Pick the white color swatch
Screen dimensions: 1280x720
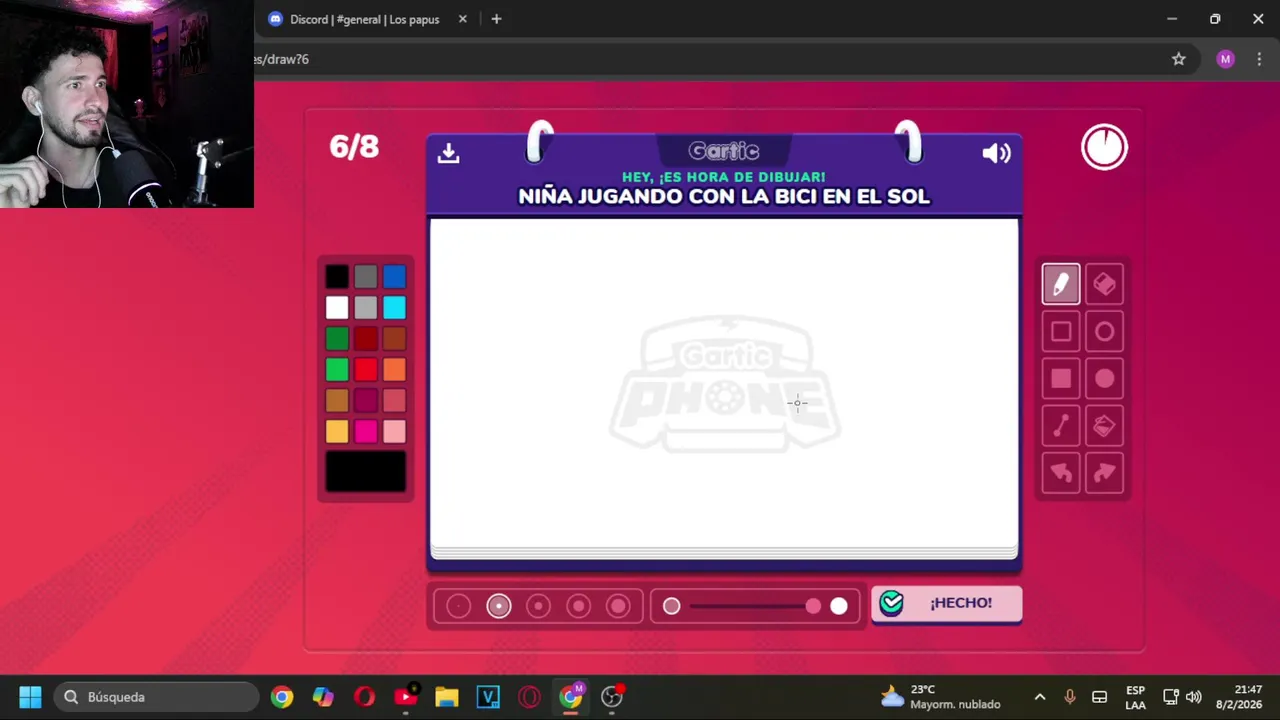(x=337, y=308)
